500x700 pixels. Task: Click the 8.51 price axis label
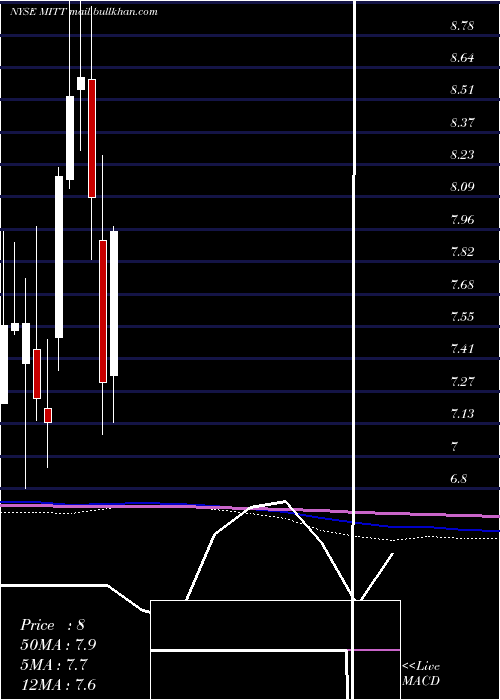(x=462, y=90)
